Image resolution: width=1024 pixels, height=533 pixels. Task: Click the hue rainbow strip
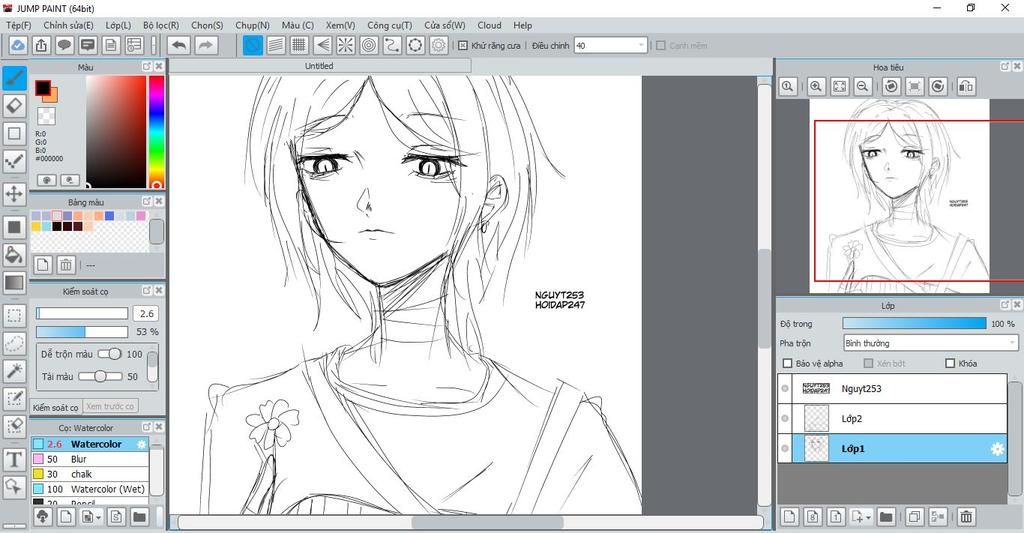[156, 132]
